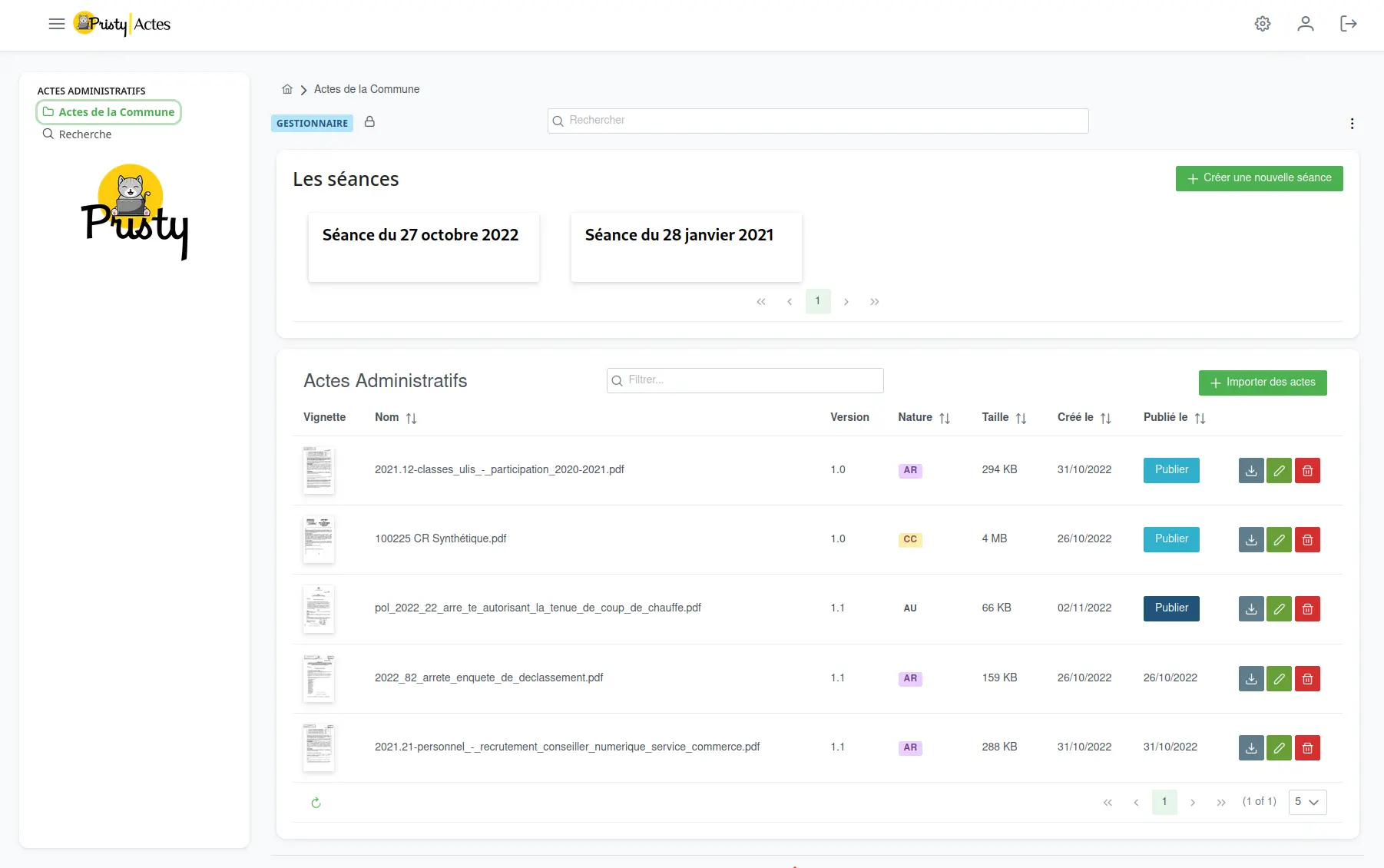The width and height of the screenshot is (1384, 868).
Task: Delete the 2022_82_arrete_enquete_de_declassement act
Action: click(x=1307, y=678)
